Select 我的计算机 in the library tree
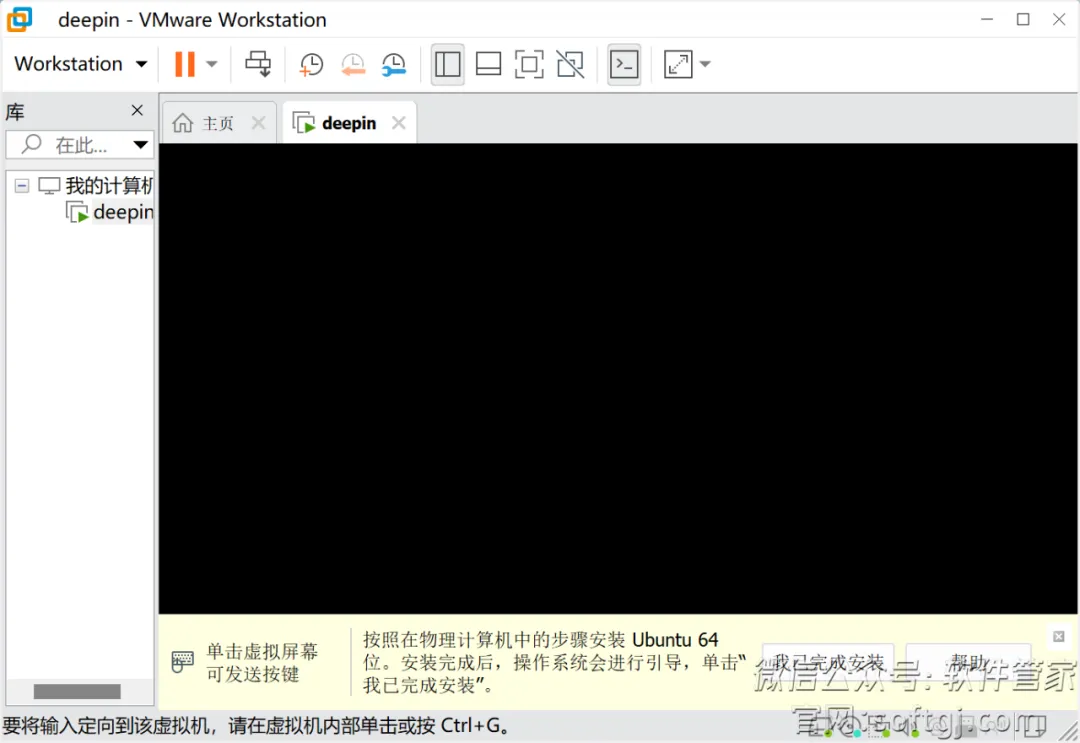The width and height of the screenshot is (1080, 743). 95,185
